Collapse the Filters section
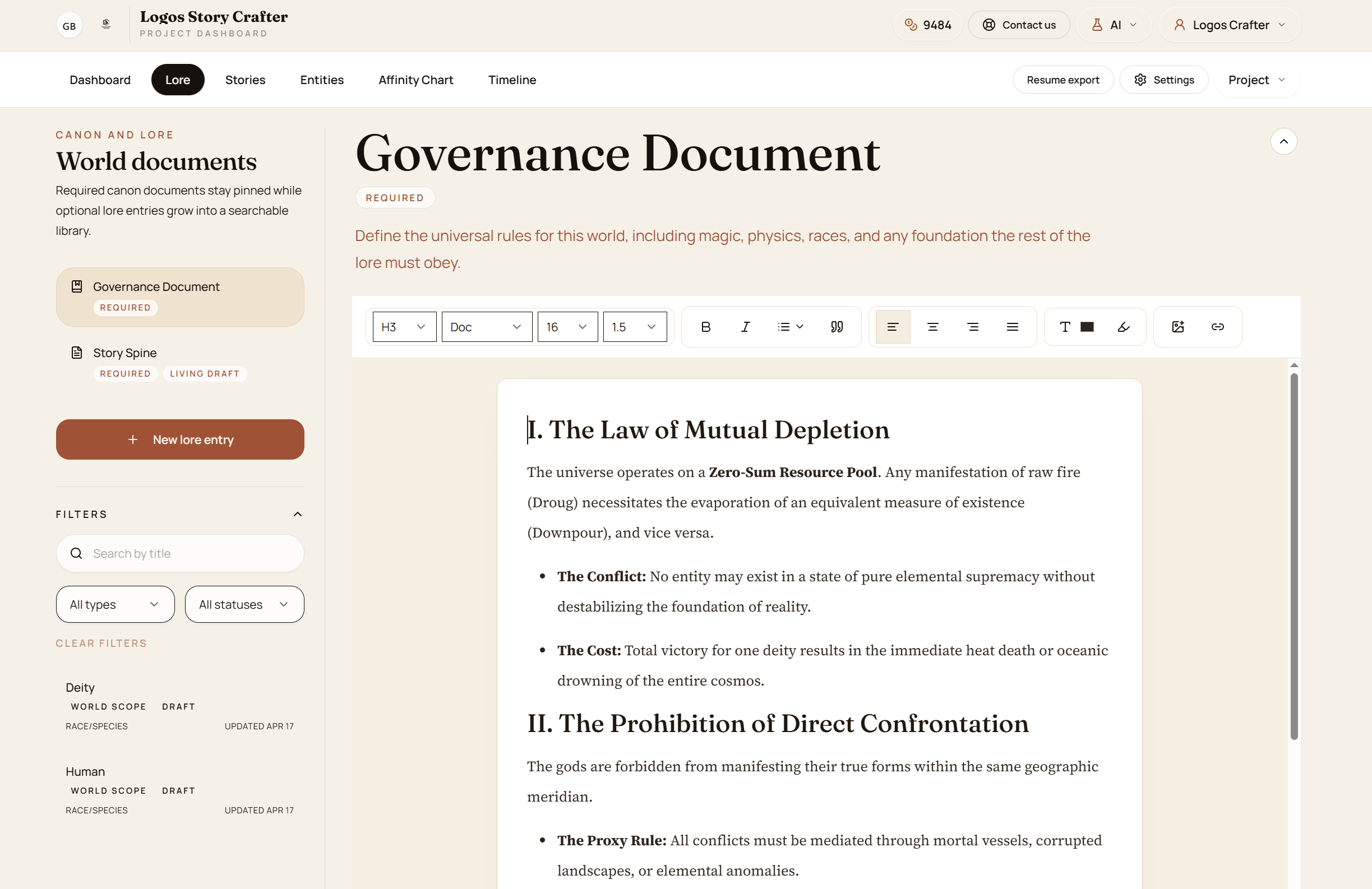Image resolution: width=1372 pixels, height=889 pixels. [298, 514]
